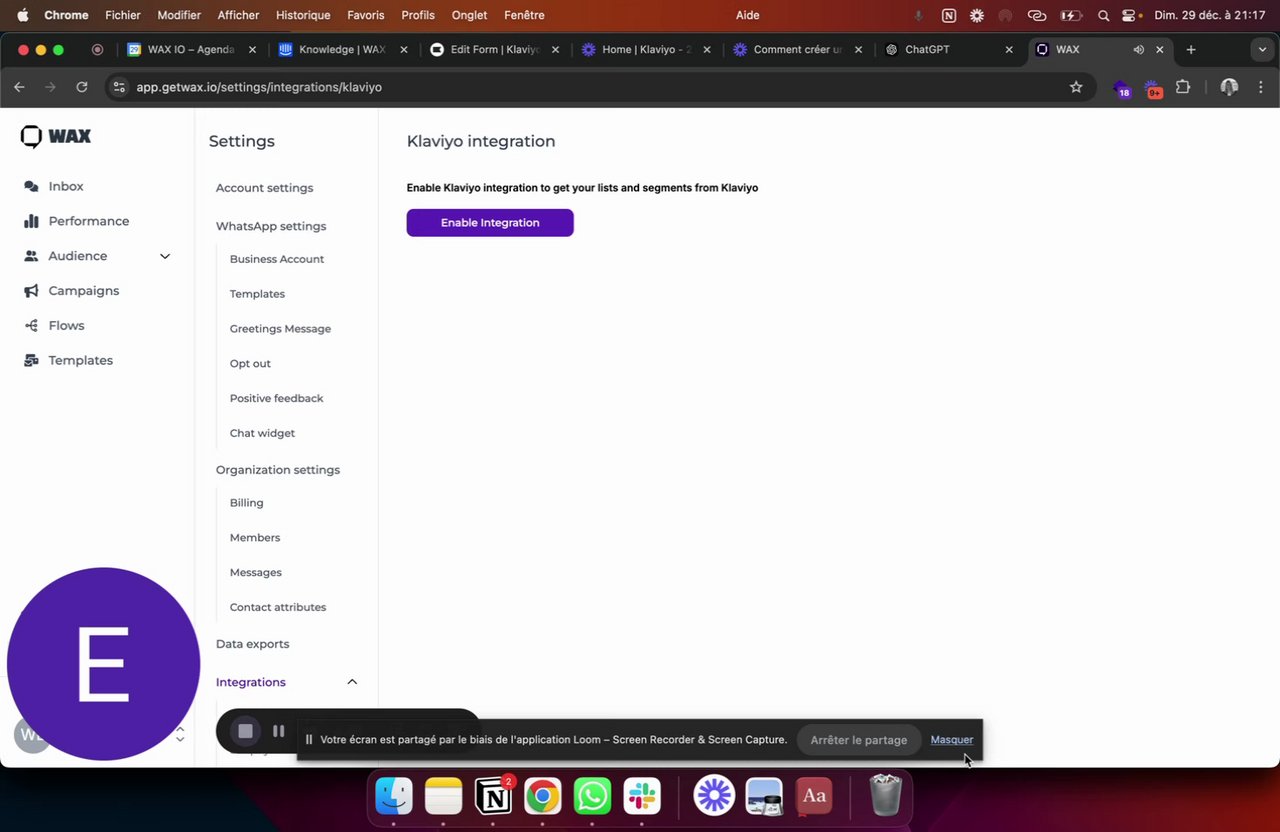Open Finder from the Dock
Image resolution: width=1280 pixels, height=832 pixels.
pyautogui.click(x=394, y=796)
